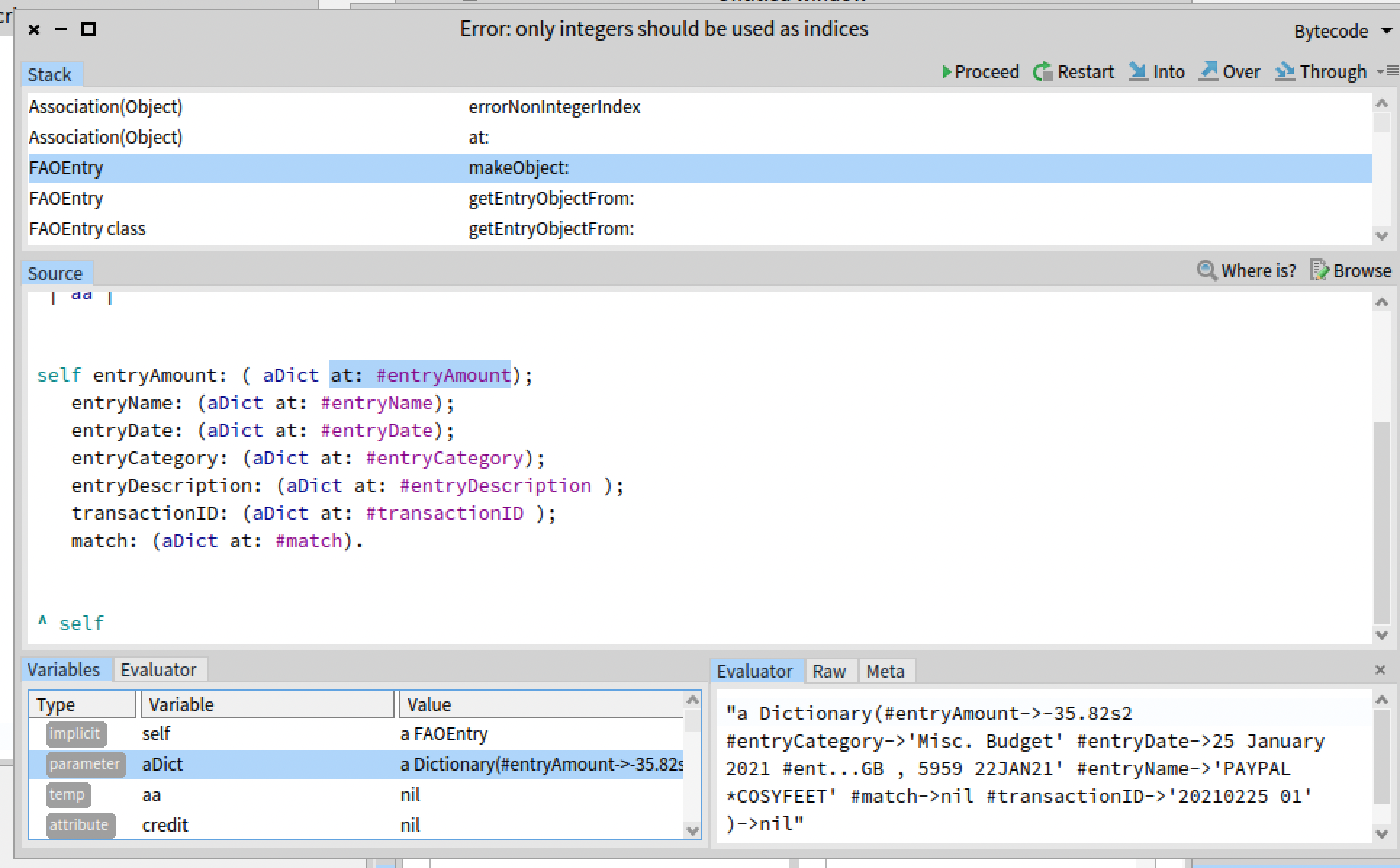This screenshot has width=1400, height=868.
Task: Switch to the Meta tab
Action: point(885,671)
